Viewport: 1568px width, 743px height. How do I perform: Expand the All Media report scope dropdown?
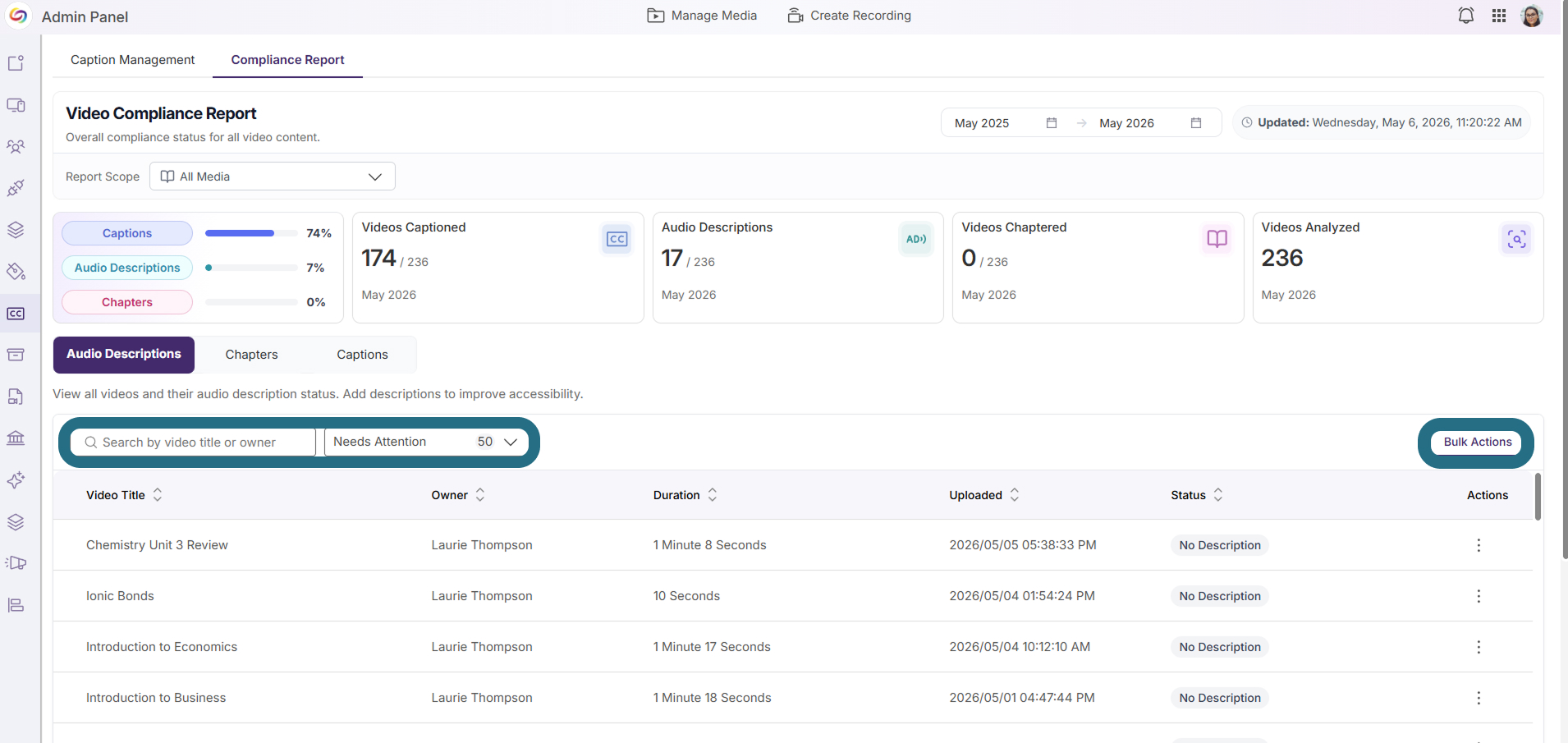[x=273, y=177]
